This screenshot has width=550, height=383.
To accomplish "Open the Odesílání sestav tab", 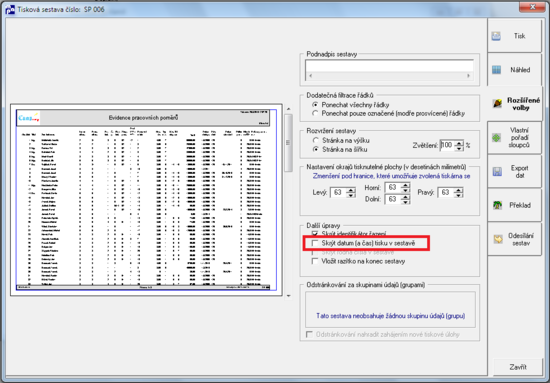I will coord(515,239).
